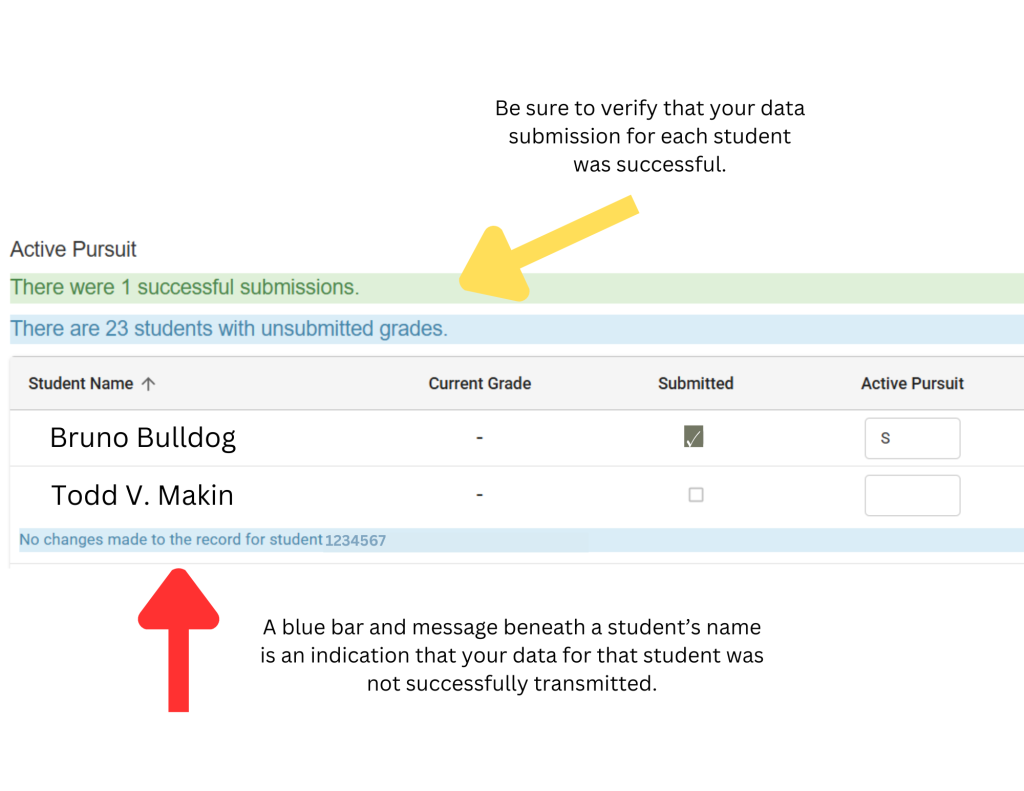Sort by the Student Name column header
The width and height of the screenshot is (1024, 791).
81,384
